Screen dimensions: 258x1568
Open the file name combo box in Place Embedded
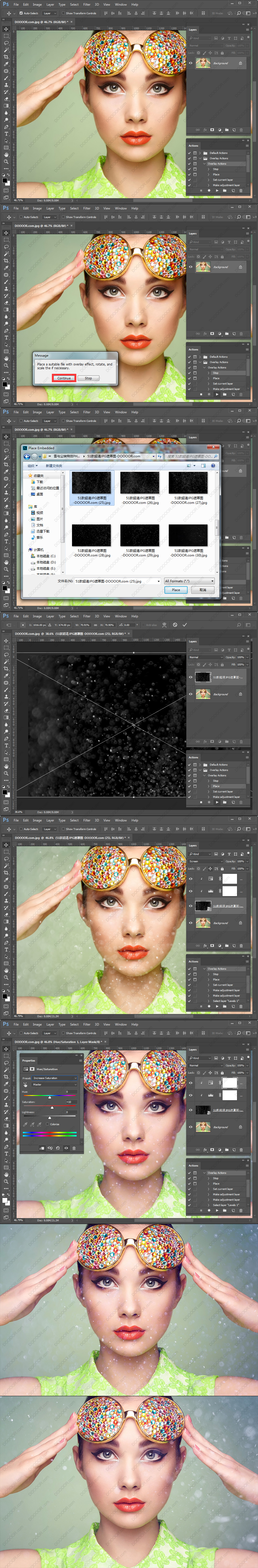coord(117,581)
